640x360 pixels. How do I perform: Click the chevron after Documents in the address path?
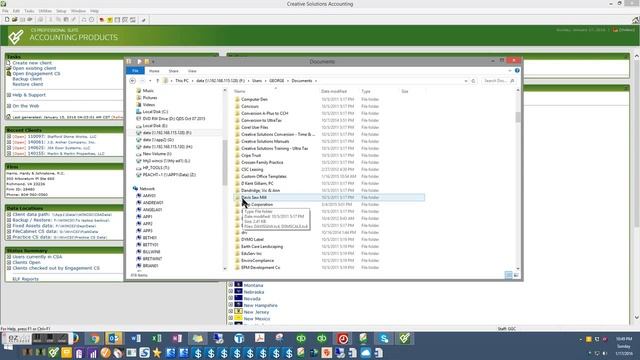tap(316, 81)
